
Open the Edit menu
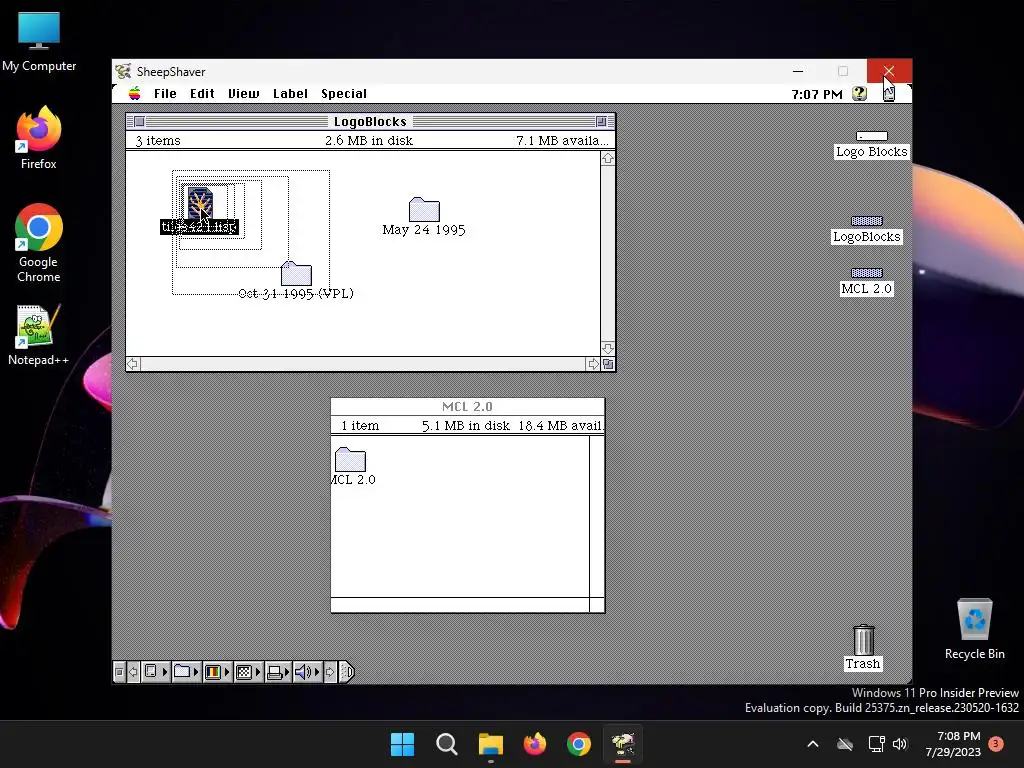(x=202, y=93)
